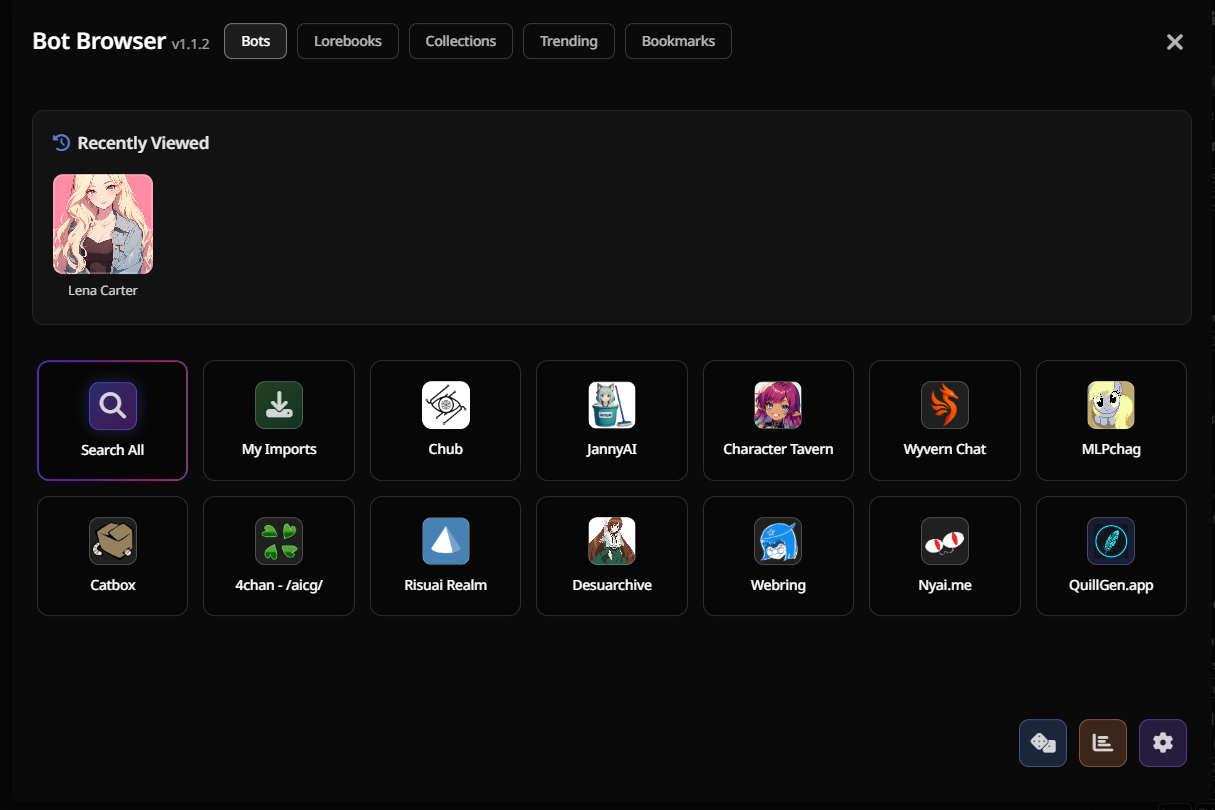This screenshot has width=1215, height=810.
Task: Click the Recently Viewed heading text
Action: pos(143,143)
